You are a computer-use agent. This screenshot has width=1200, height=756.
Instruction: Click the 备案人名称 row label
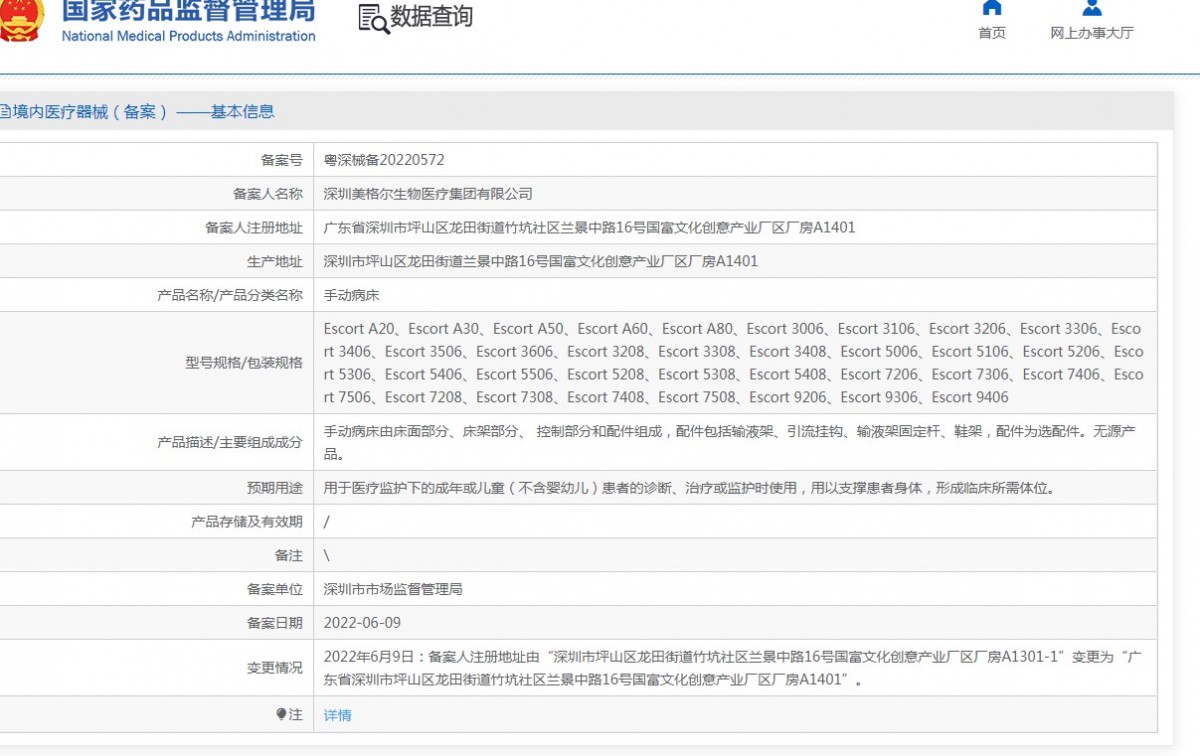click(268, 194)
